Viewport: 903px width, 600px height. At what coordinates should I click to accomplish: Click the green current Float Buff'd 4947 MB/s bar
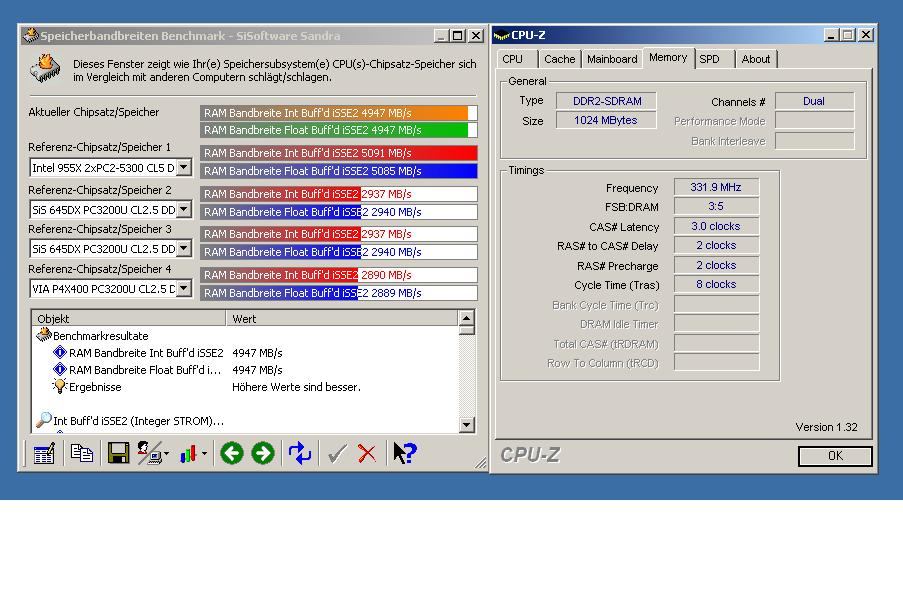(339, 130)
